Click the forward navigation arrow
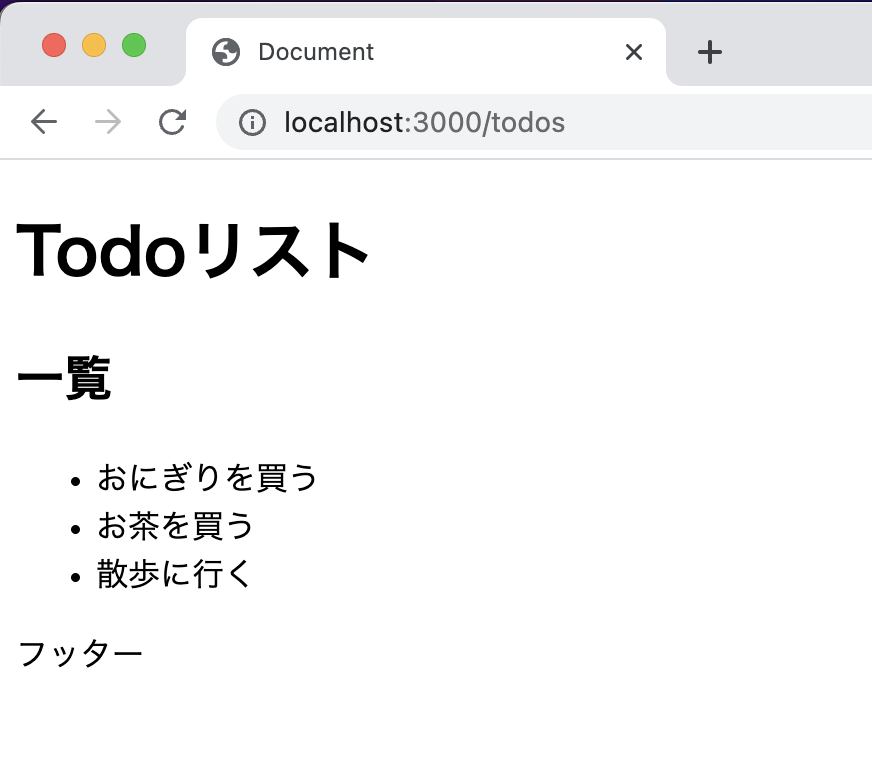The width and height of the screenshot is (872, 762). point(108,122)
